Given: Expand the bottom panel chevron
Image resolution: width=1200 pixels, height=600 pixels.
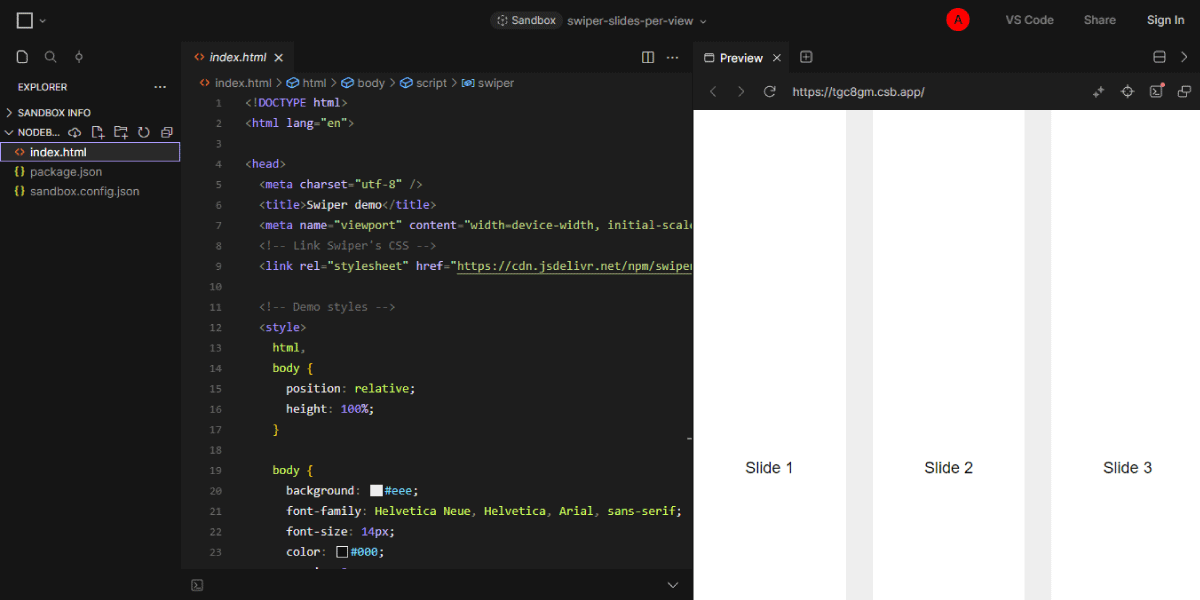Looking at the screenshot, I should [673, 585].
